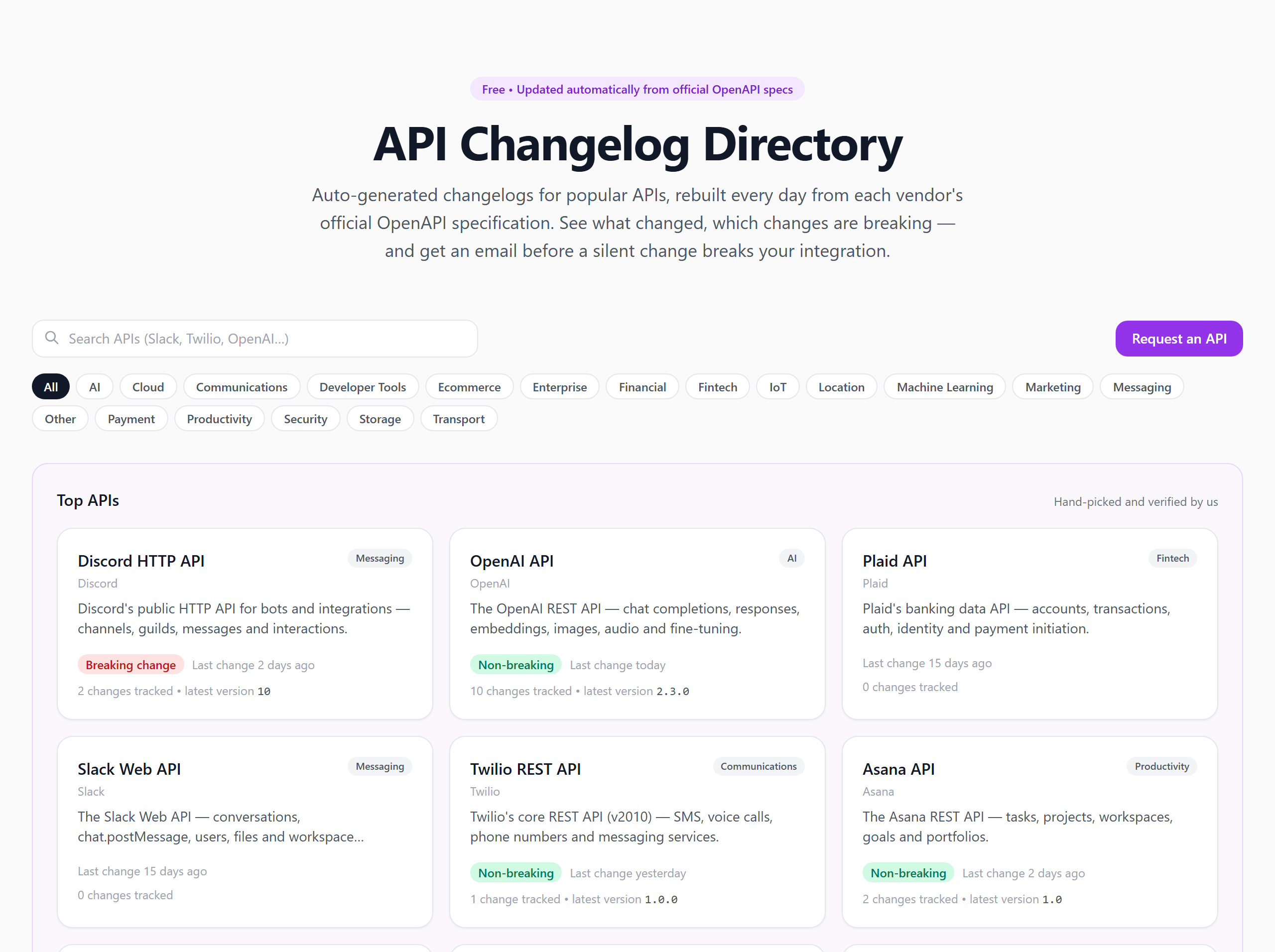Click '1 change tracked' on Twilio card

(515, 898)
